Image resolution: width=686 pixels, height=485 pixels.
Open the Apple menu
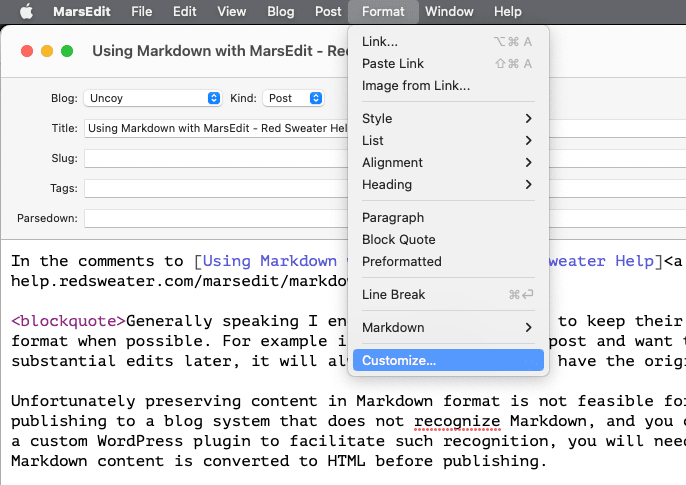[x=27, y=11]
